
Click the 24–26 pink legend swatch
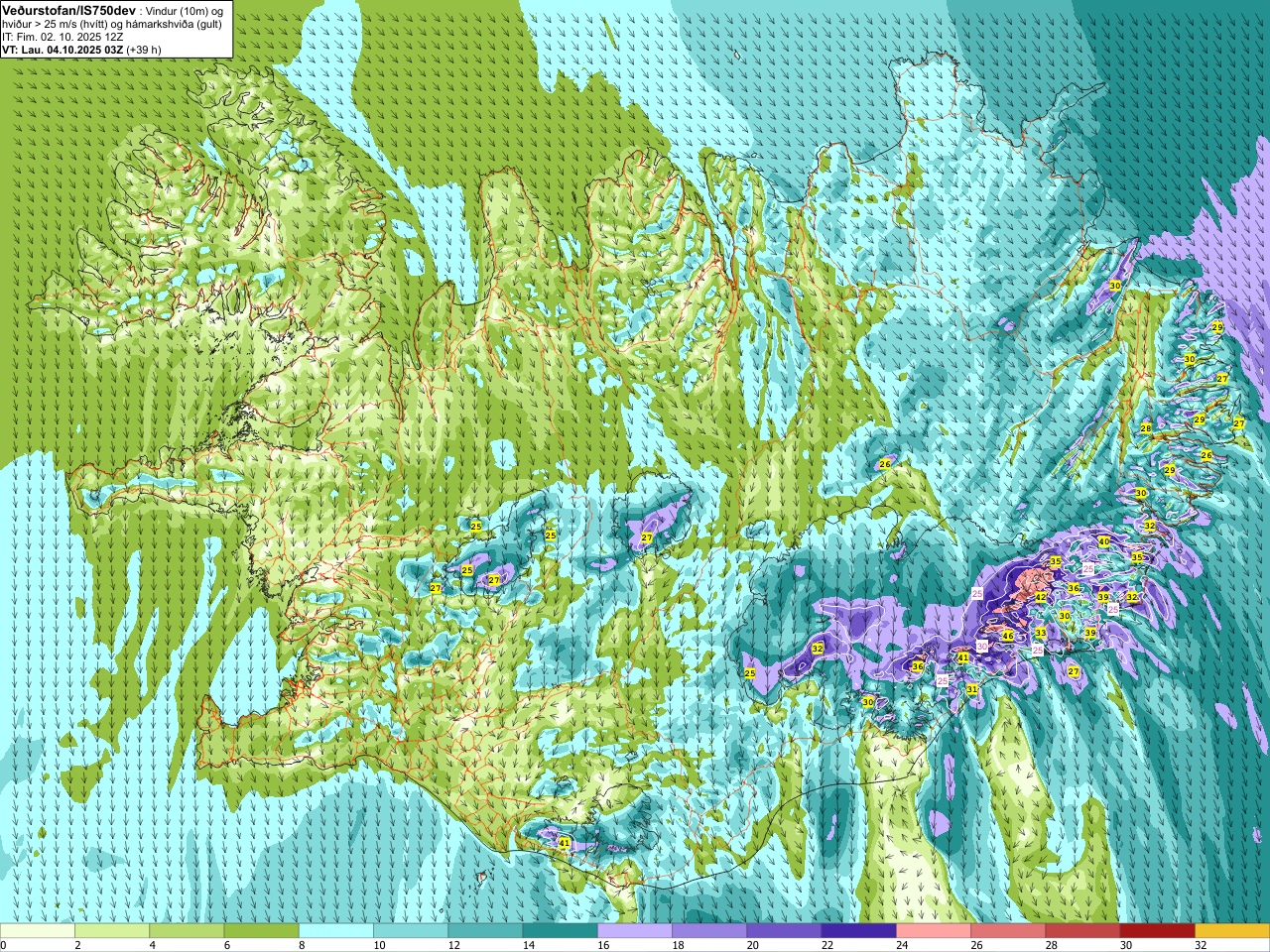934,930
